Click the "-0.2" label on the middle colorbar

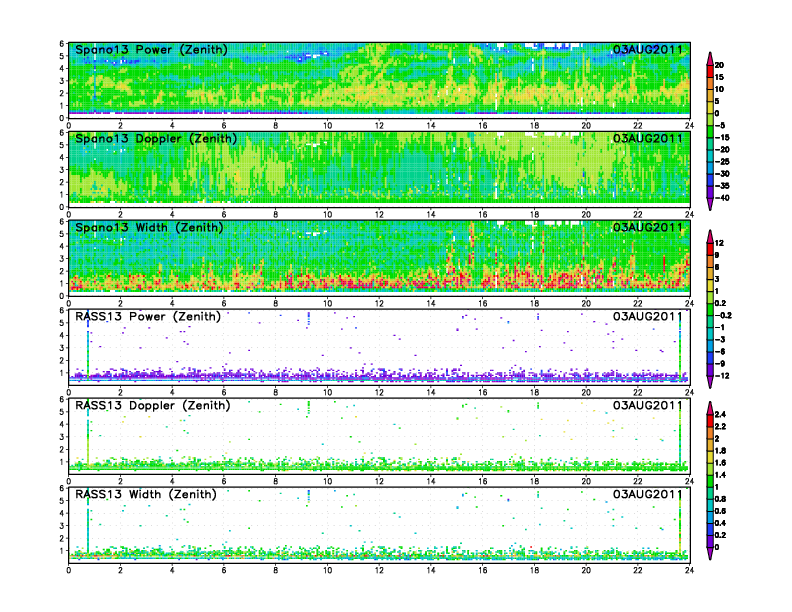click(x=723, y=315)
